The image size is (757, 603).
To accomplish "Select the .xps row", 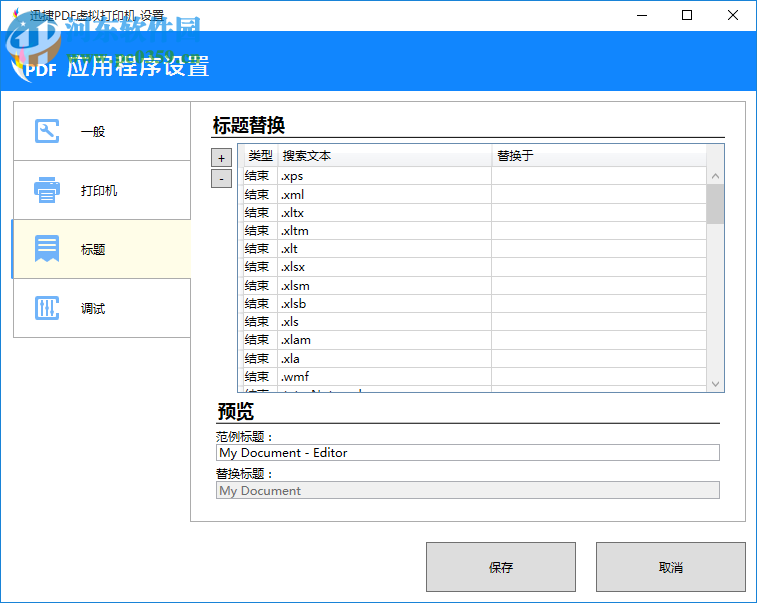I will coord(475,176).
